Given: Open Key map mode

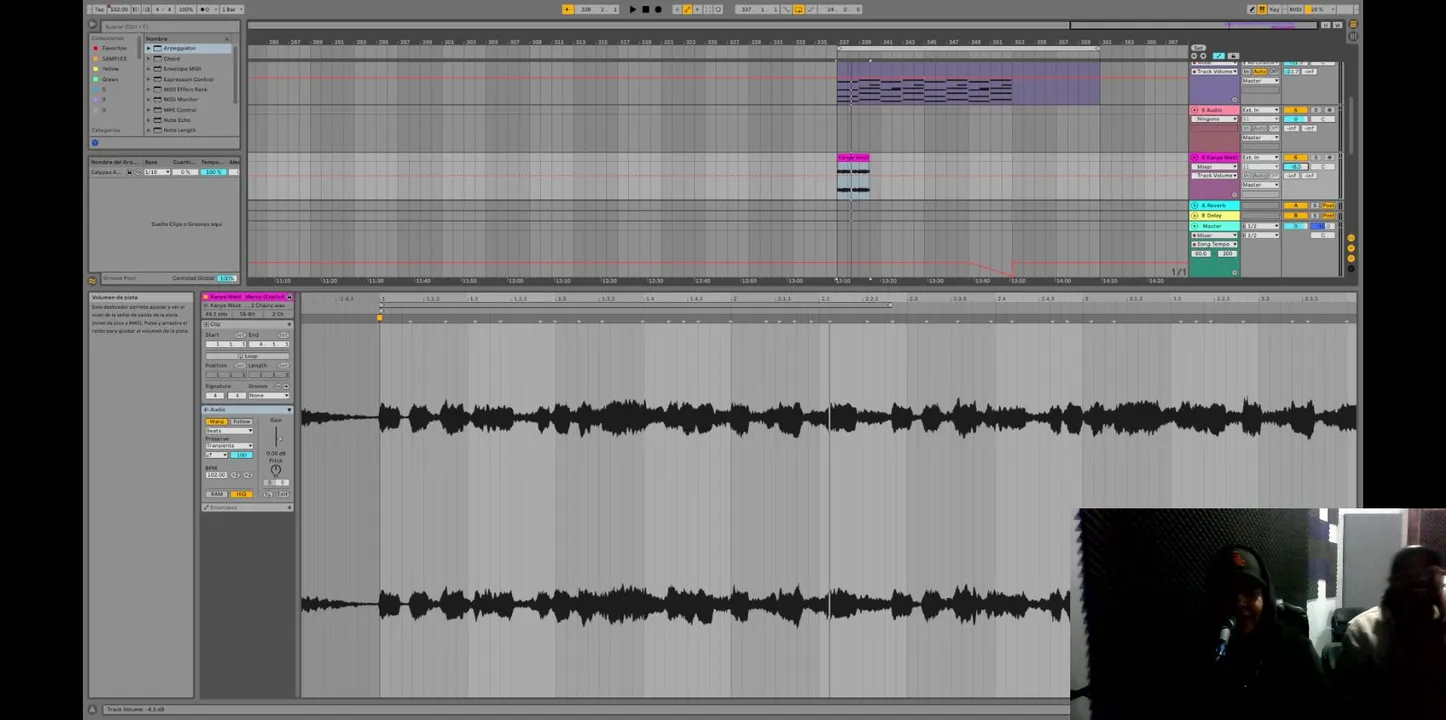Looking at the screenshot, I should point(1274,9).
